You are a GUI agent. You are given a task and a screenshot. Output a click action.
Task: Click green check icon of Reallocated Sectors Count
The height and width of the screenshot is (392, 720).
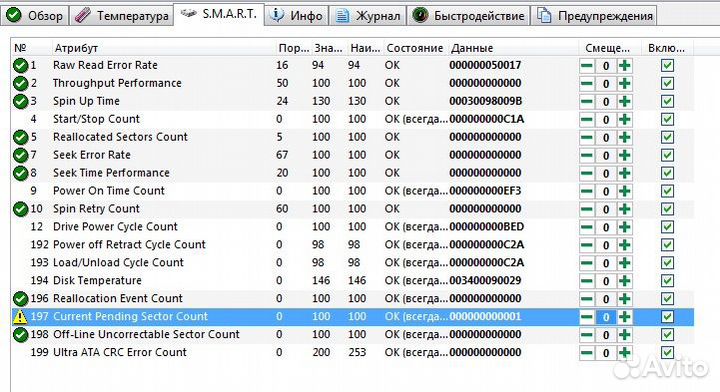(20, 137)
